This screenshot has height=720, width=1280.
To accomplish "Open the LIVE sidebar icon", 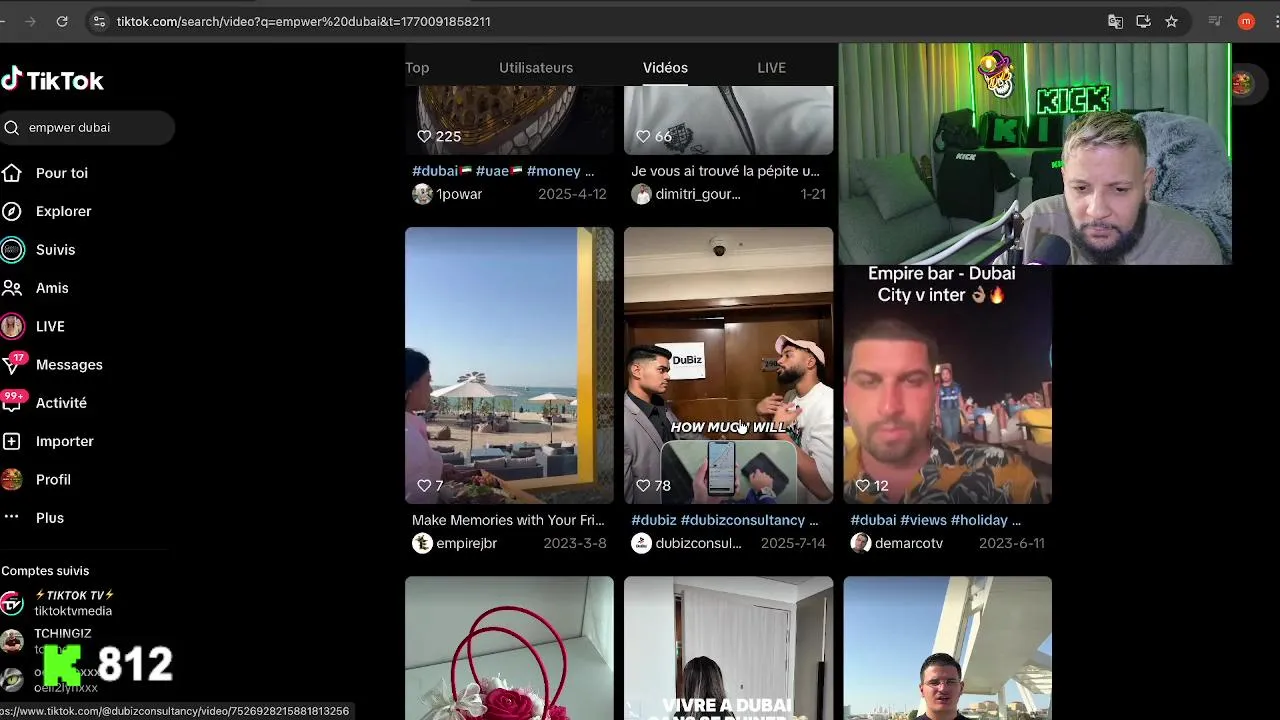I will (12, 326).
